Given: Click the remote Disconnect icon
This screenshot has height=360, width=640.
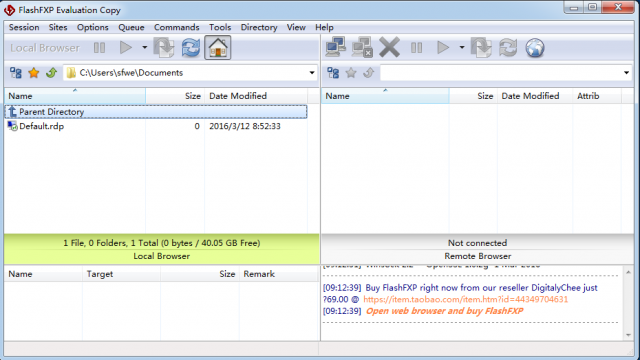Looking at the screenshot, I should pyautogui.click(x=362, y=47).
